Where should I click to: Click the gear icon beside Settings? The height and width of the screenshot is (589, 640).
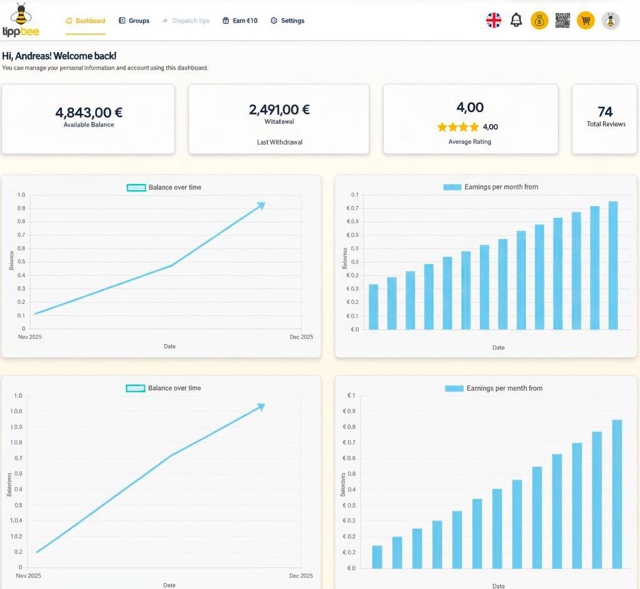274,21
